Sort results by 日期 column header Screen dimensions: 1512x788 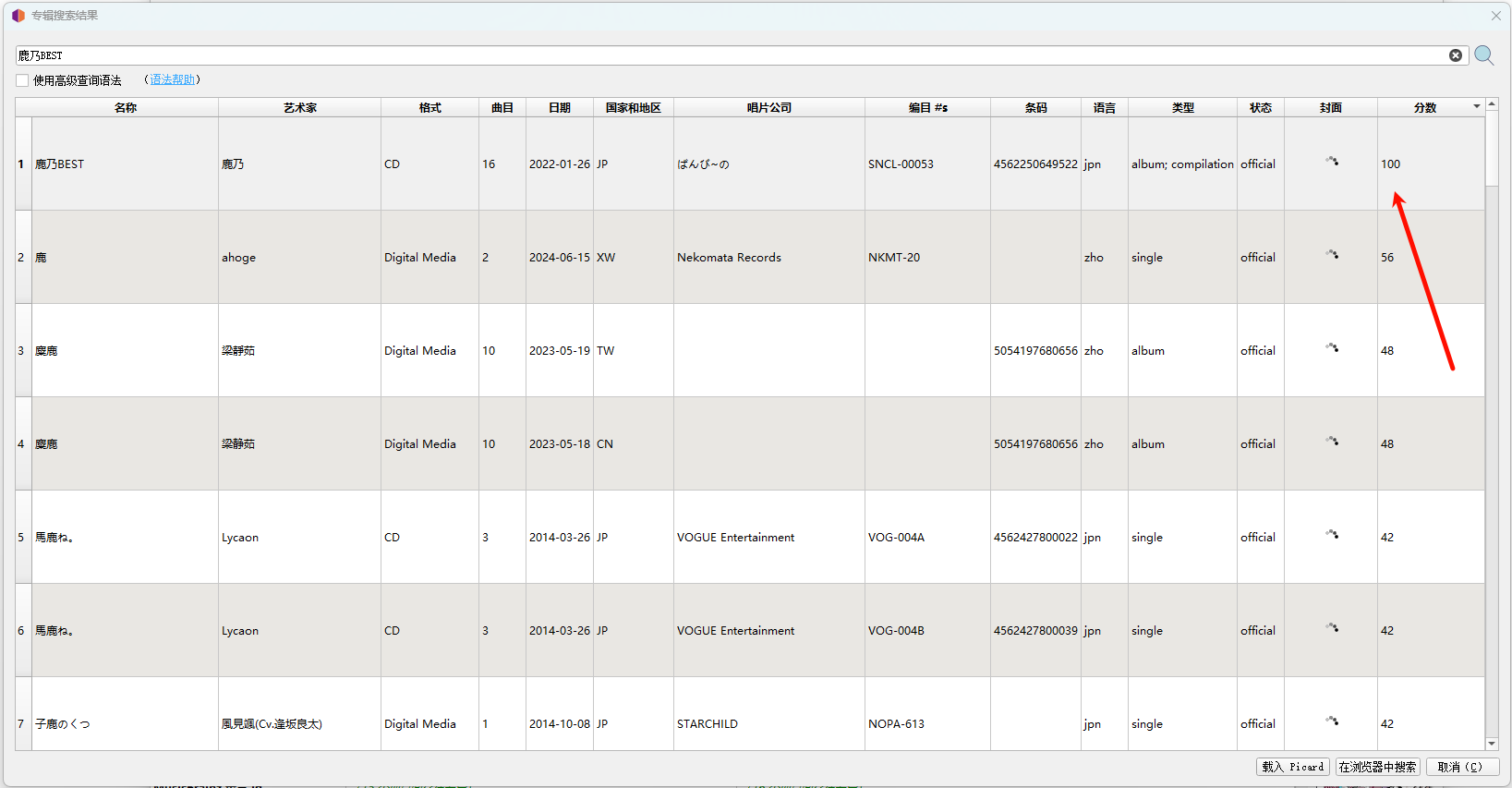click(559, 108)
